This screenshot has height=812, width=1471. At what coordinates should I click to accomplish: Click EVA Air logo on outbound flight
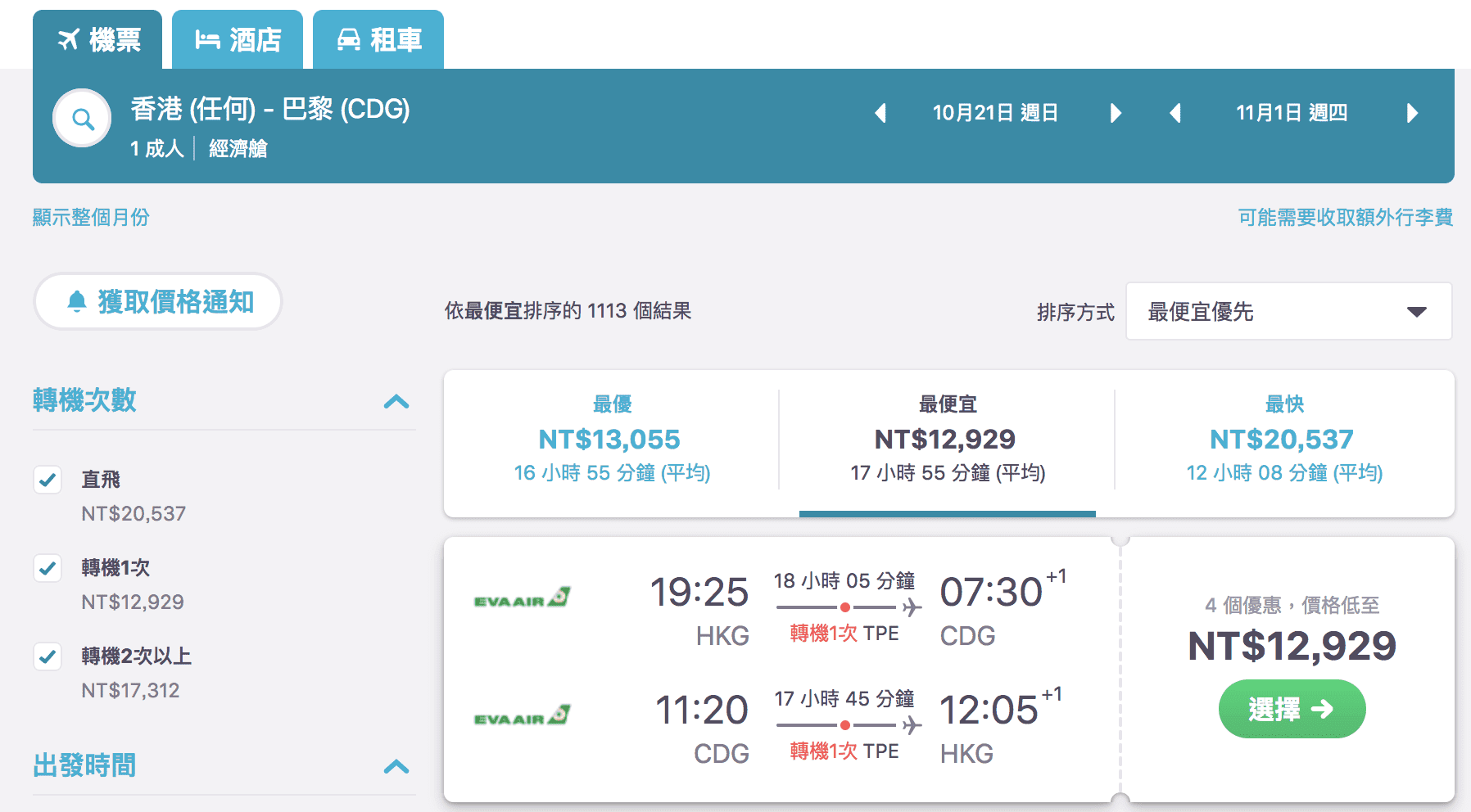[522, 598]
